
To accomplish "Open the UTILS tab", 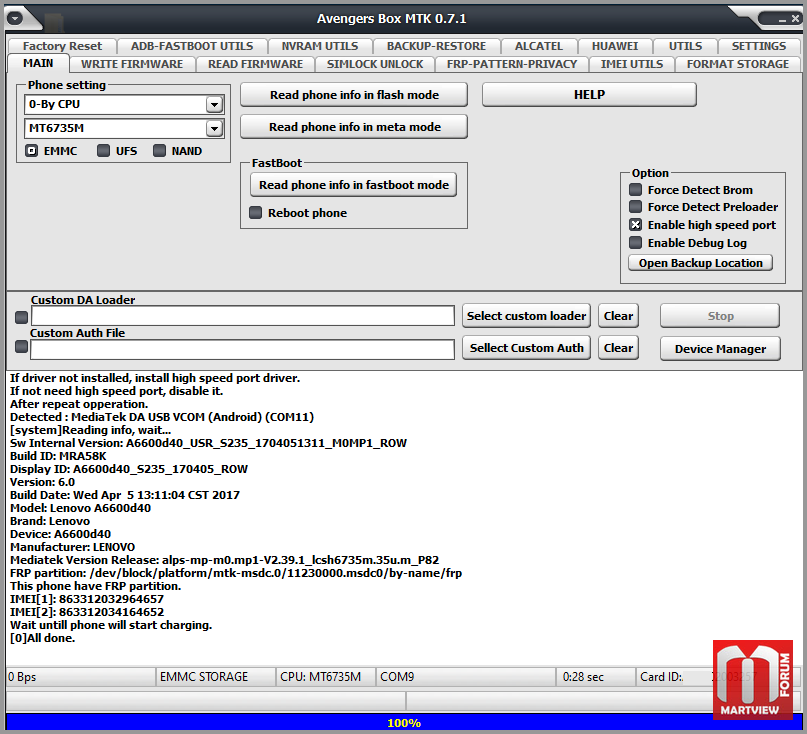I will pos(685,46).
